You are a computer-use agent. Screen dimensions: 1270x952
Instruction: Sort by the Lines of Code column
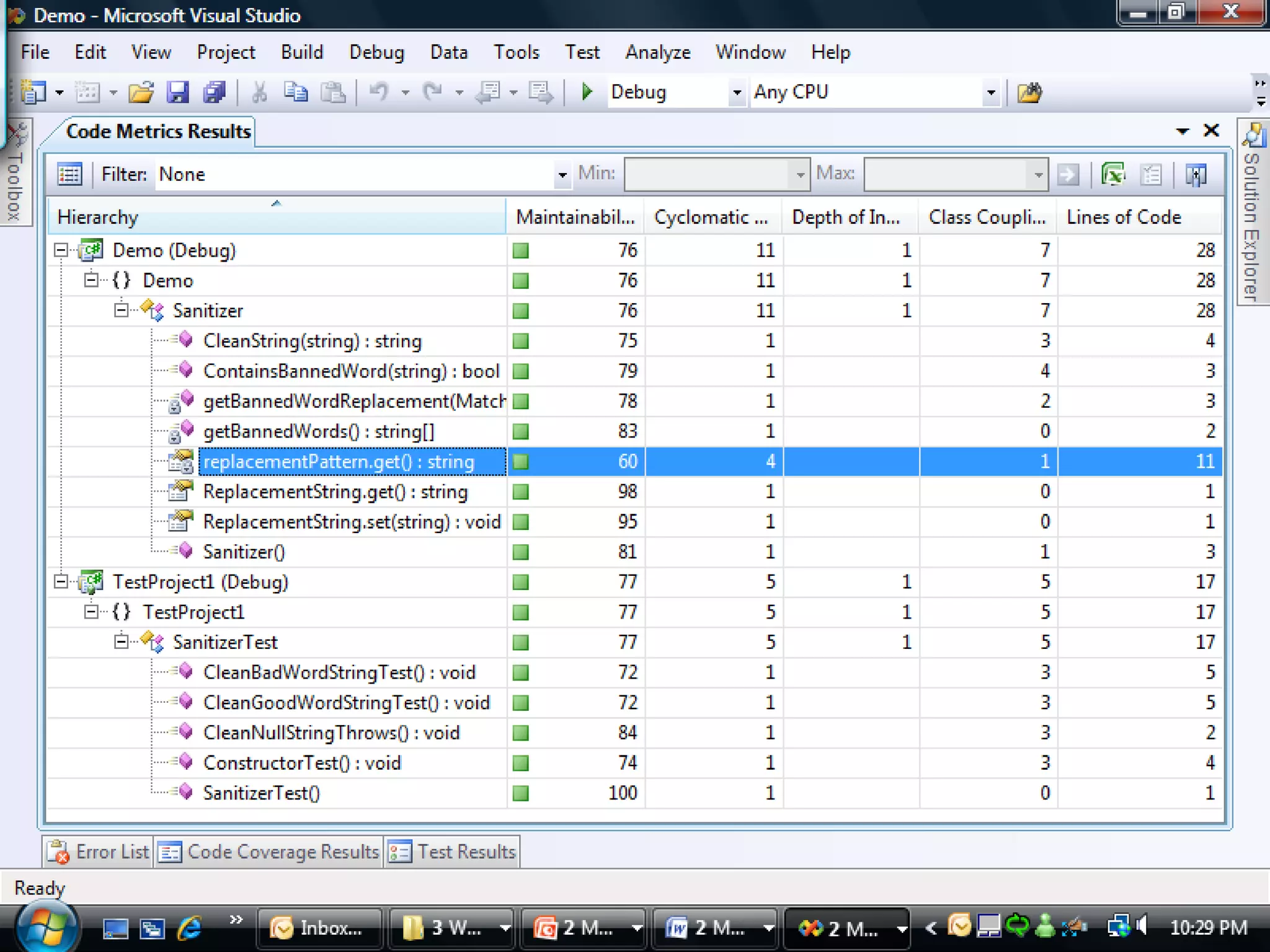[1123, 217]
